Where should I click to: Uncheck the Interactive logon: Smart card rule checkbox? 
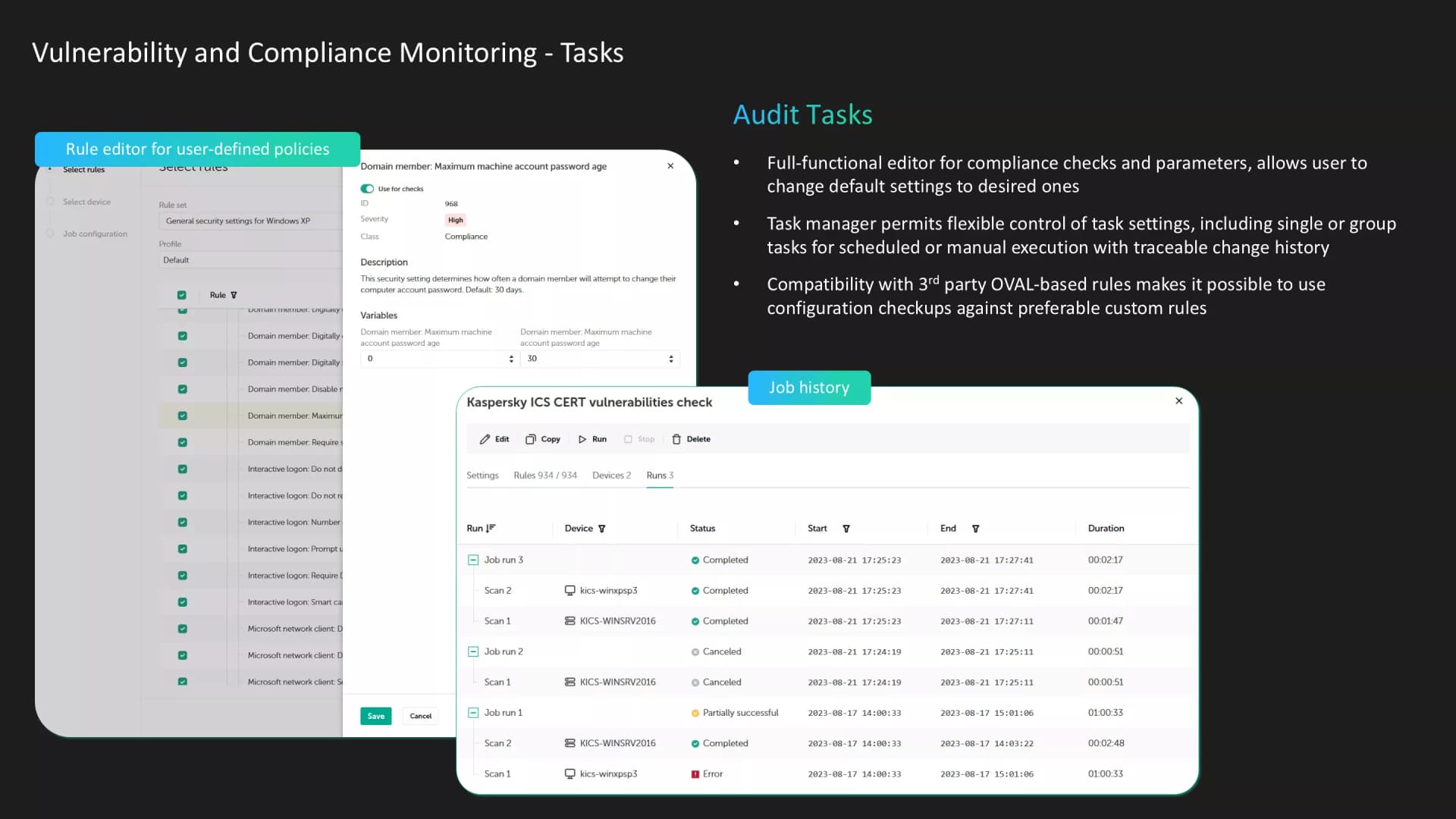click(182, 602)
